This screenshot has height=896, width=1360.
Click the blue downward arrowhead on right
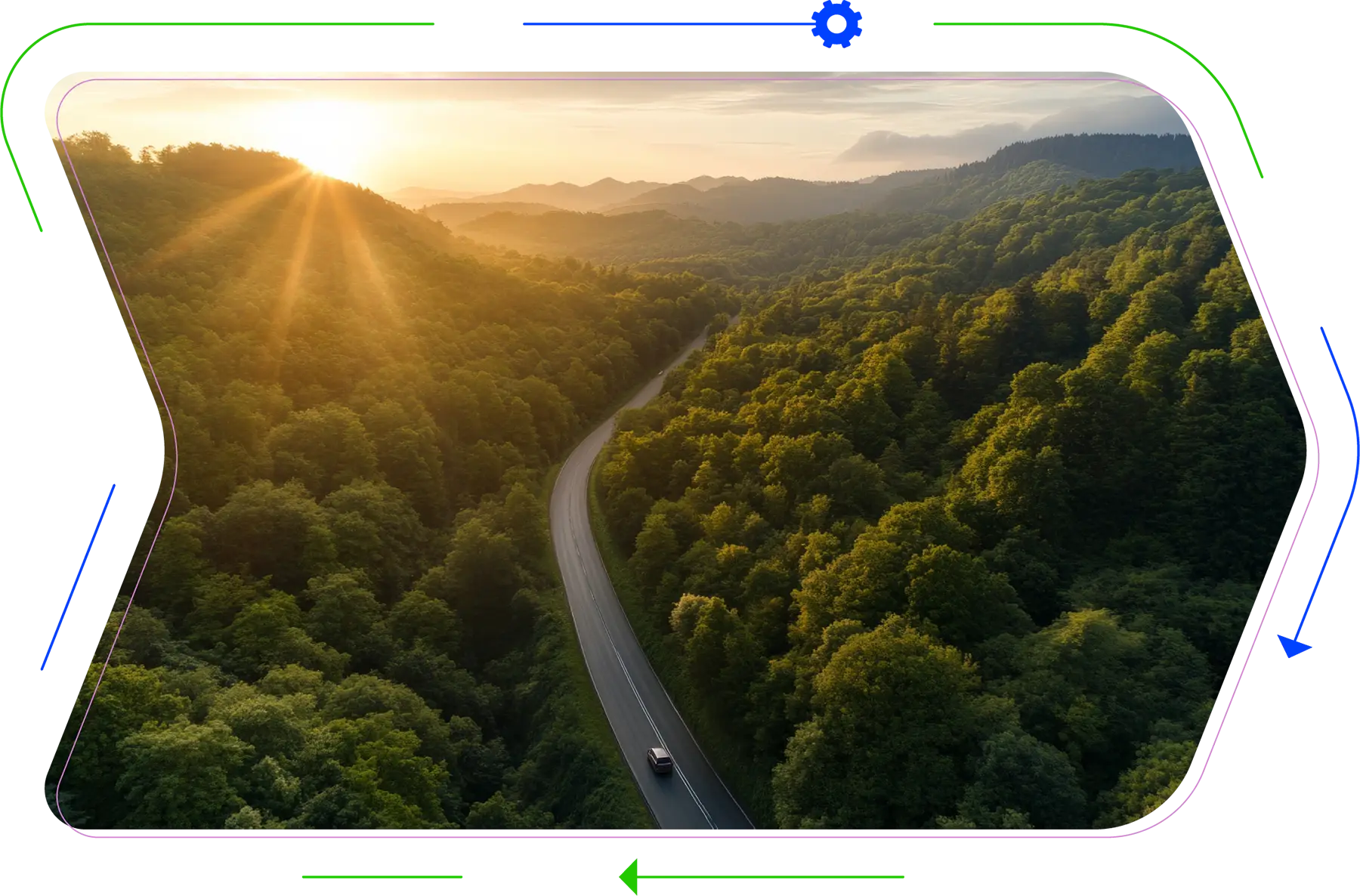tap(1295, 646)
